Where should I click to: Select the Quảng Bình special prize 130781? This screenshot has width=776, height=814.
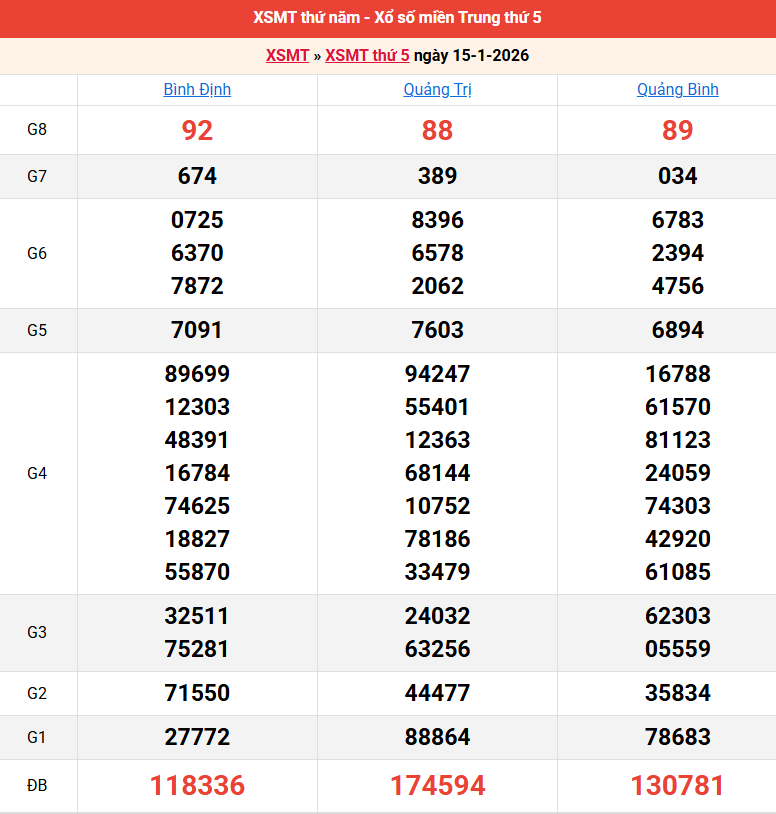677,786
